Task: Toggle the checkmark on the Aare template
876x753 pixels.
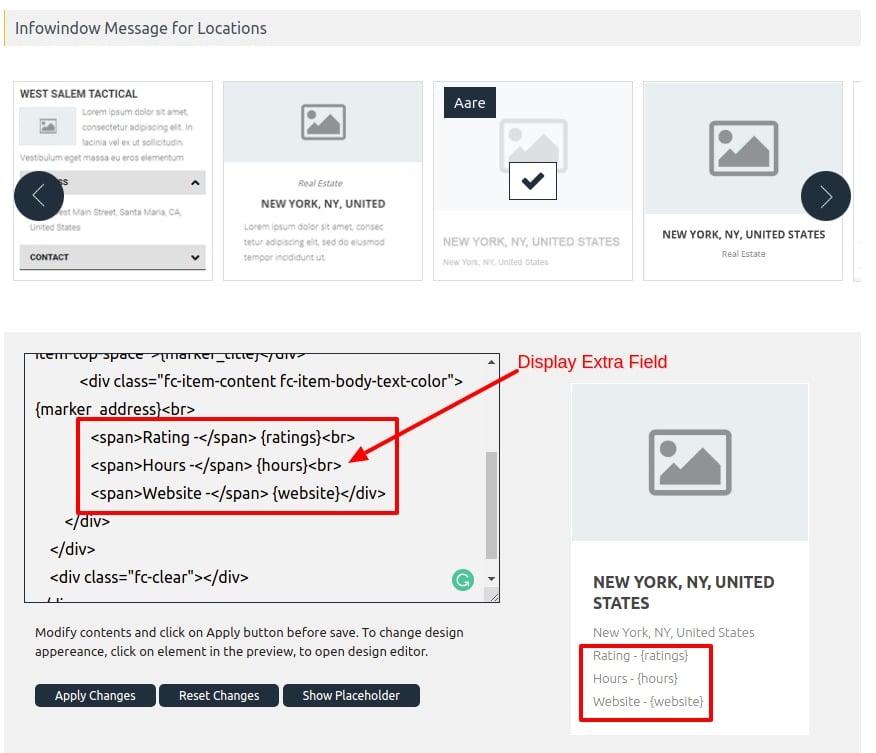Action: tap(533, 181)
